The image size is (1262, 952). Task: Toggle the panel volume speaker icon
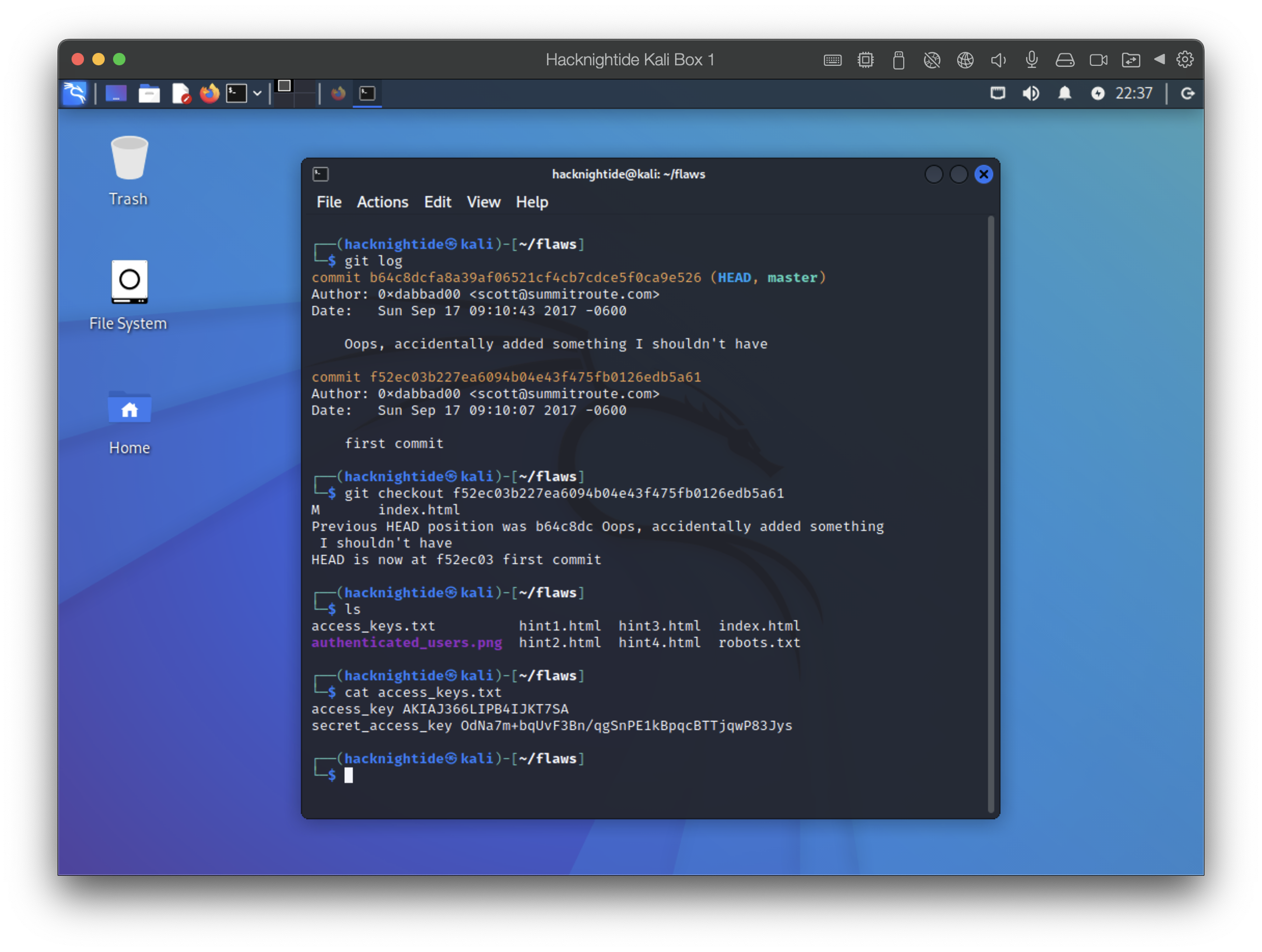1030,93
